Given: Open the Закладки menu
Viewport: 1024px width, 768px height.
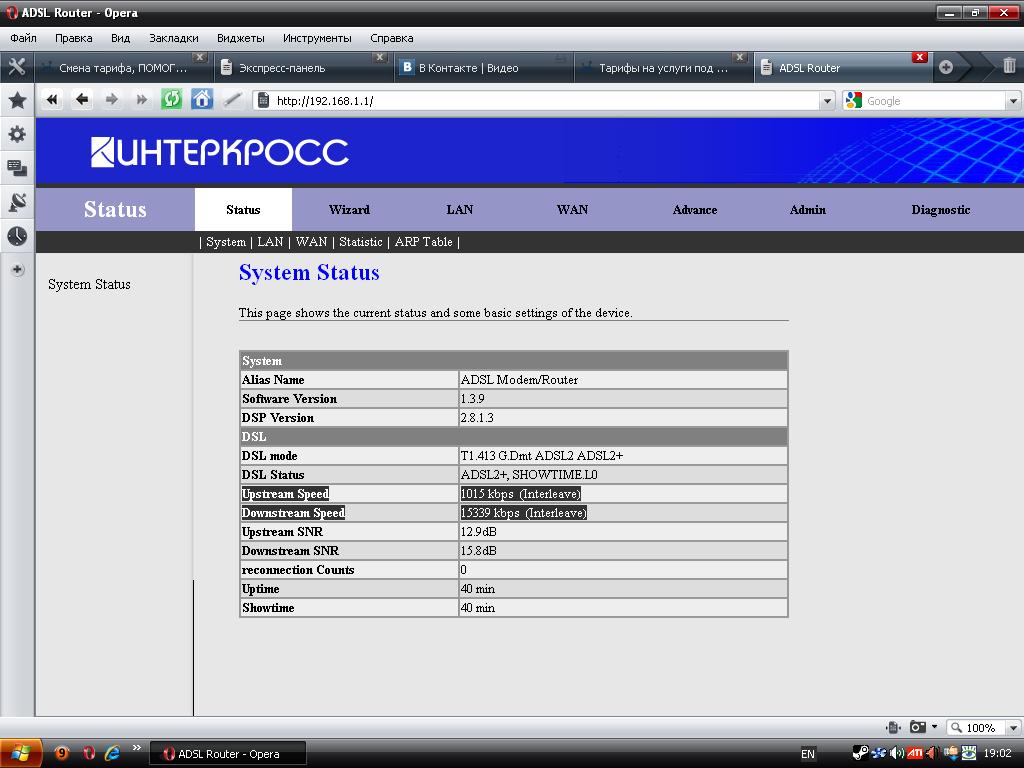Looking at the screenshot, I should click(174, 38).
